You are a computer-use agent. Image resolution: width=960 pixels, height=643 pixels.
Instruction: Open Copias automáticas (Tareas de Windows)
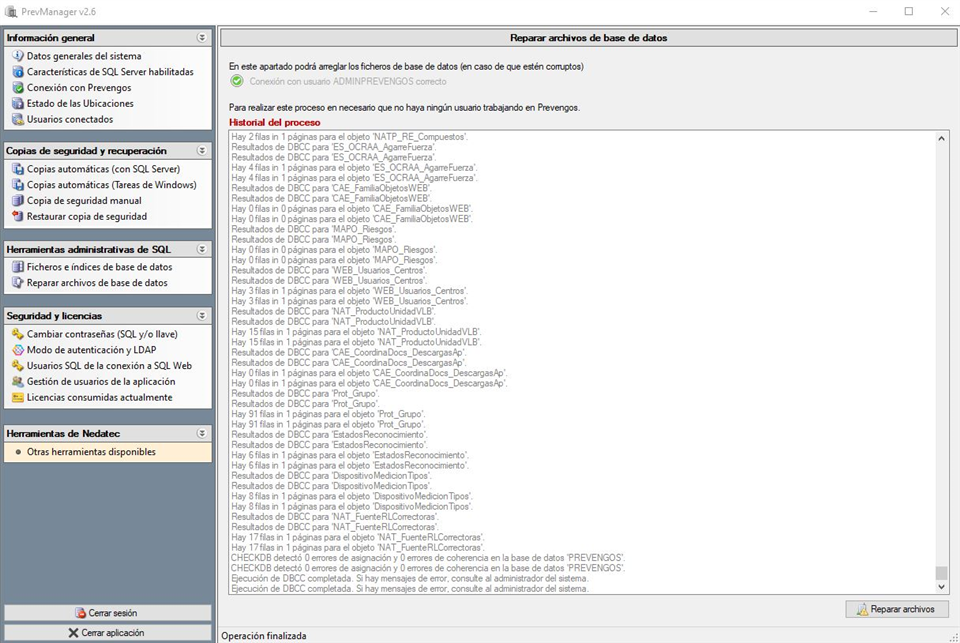tap(111, 185)
